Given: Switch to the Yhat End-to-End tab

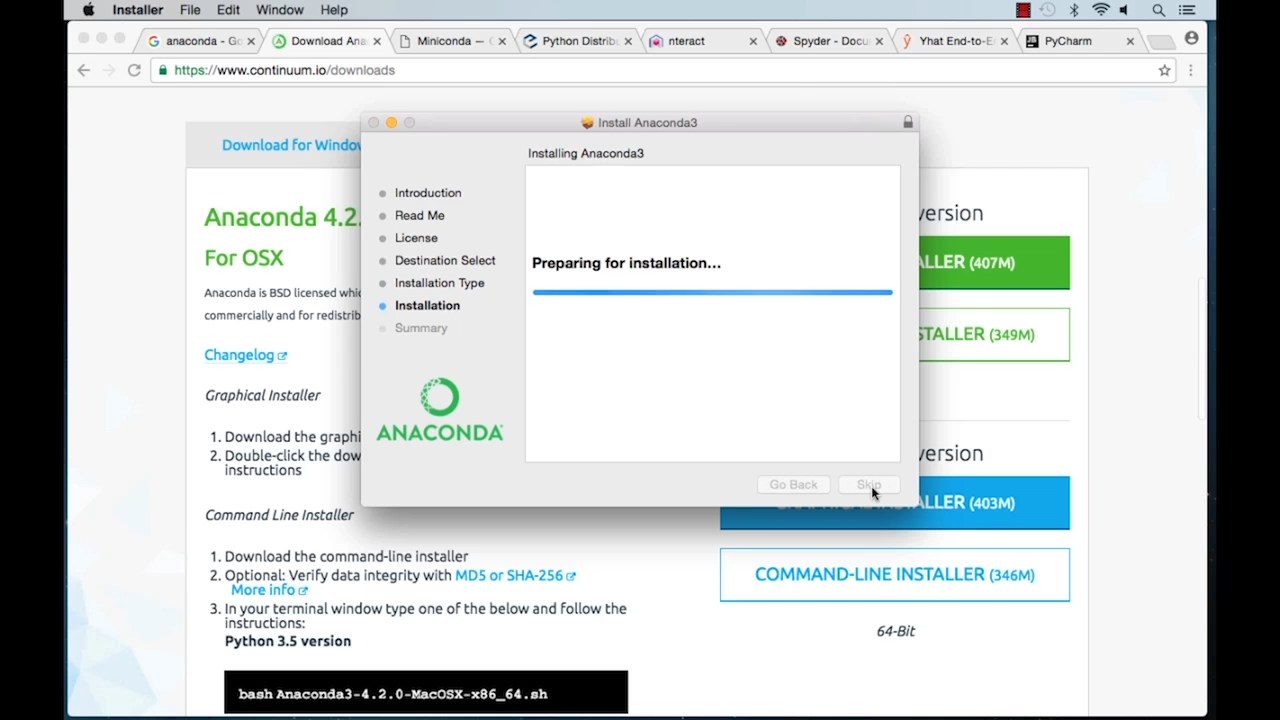Looking at the screenshot, I should [957, 41].
